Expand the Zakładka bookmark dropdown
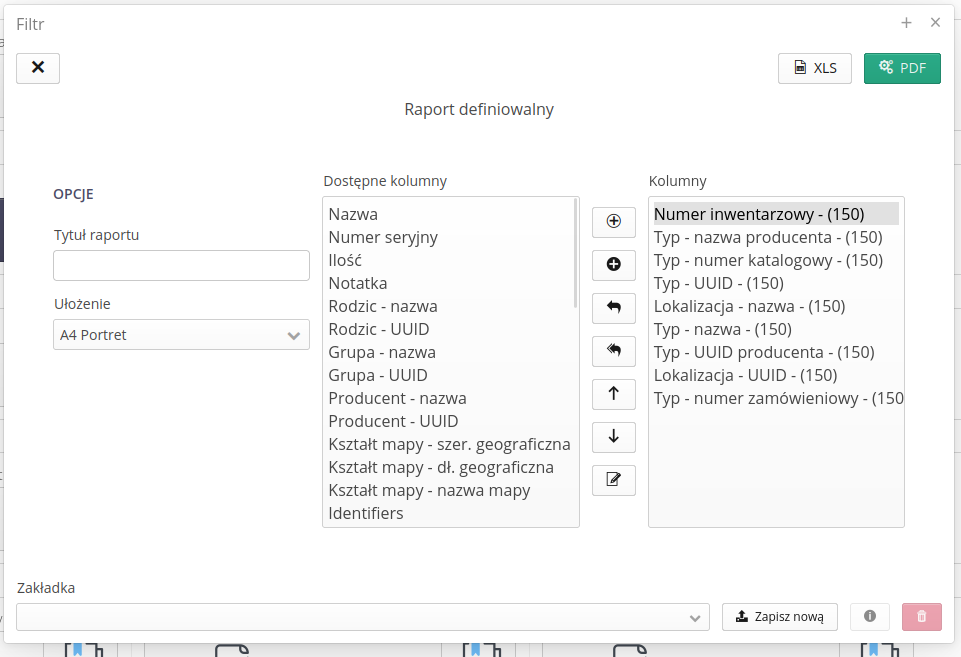Image resolution: width=961 pixels, height=657 pixels. point(363,618)
